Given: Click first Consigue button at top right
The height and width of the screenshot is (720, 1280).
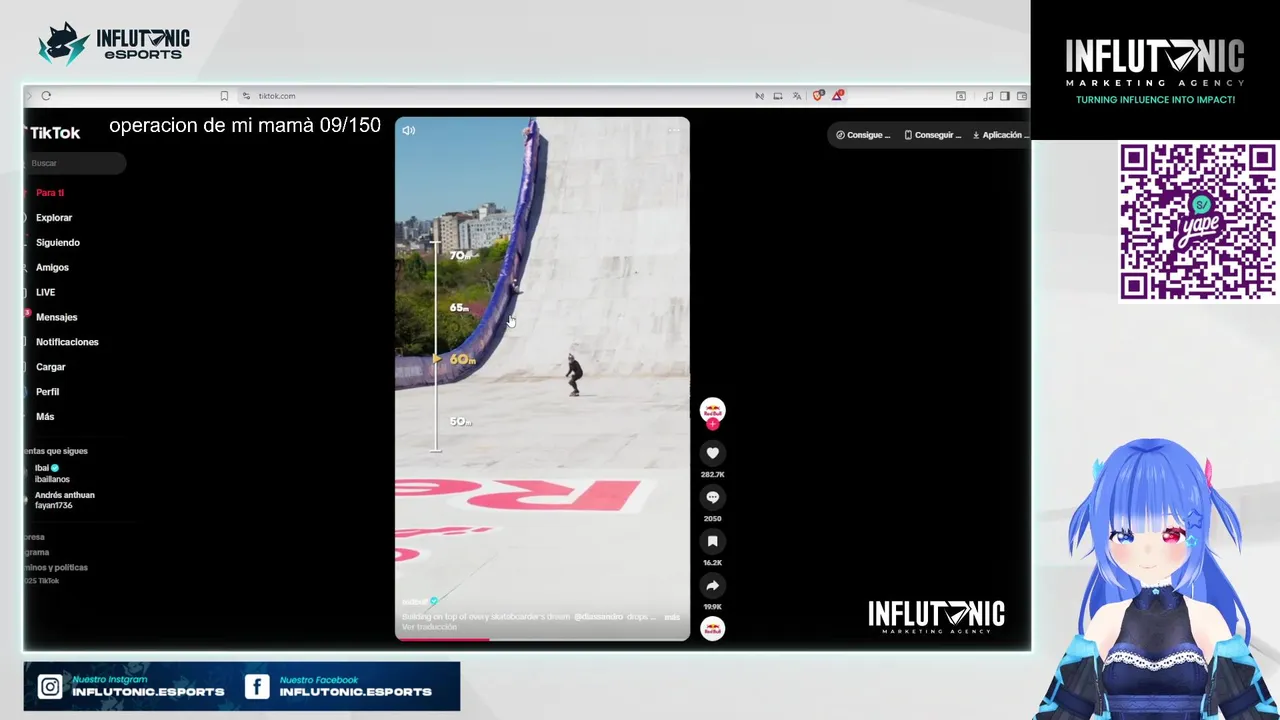Looking at the screenshot, I should coord(863,135).
